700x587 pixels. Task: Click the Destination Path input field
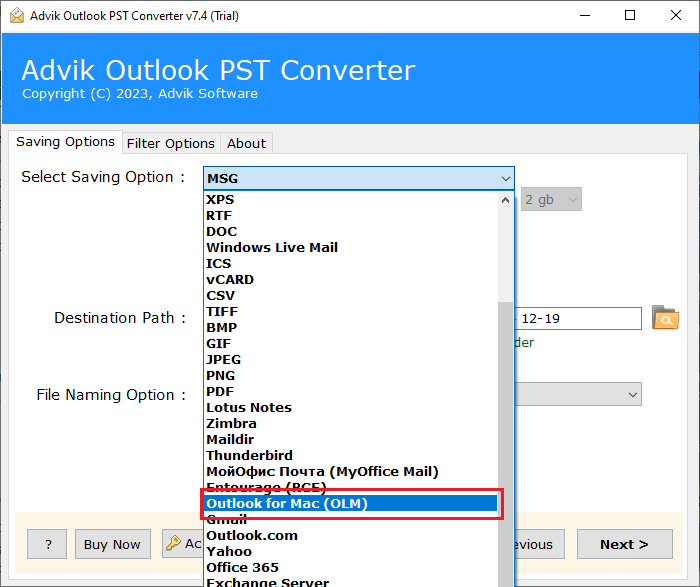578,318
